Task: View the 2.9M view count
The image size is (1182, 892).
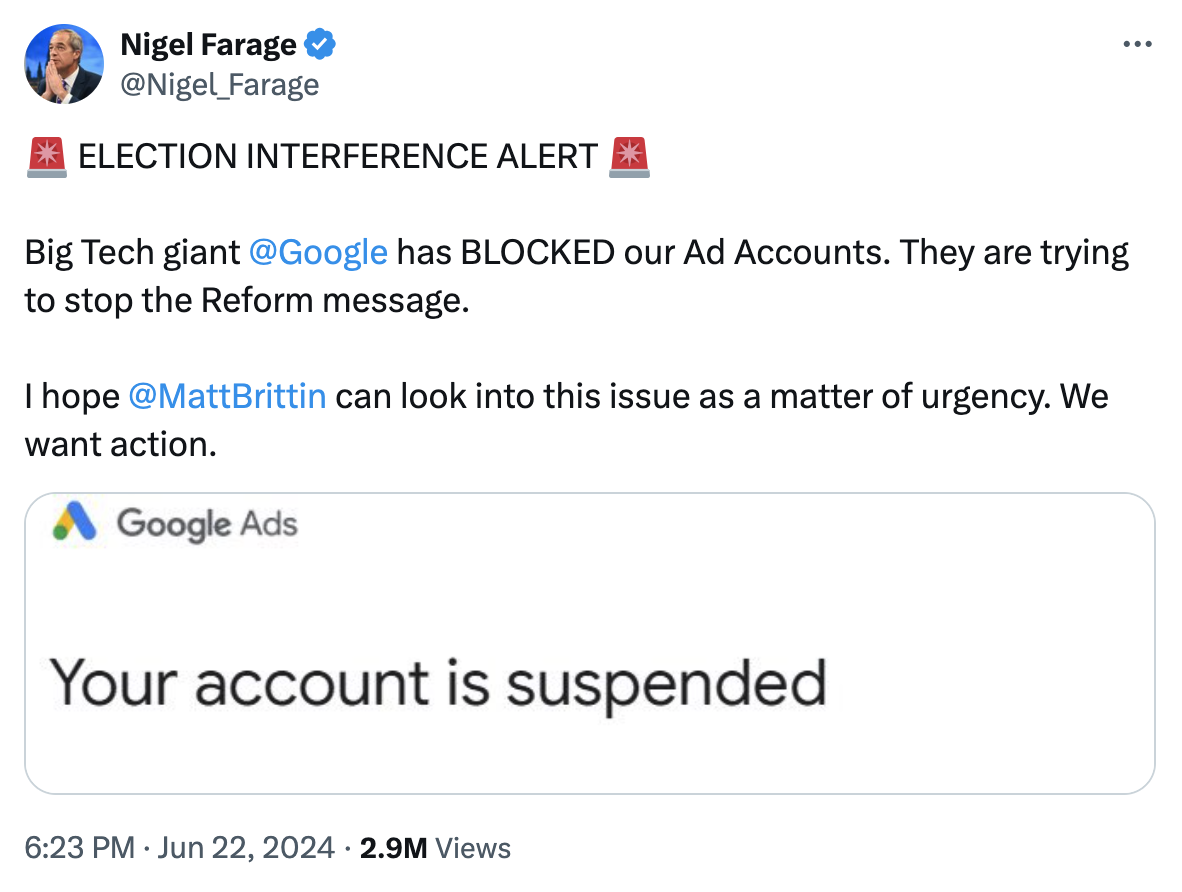Action: click(394, 849)
